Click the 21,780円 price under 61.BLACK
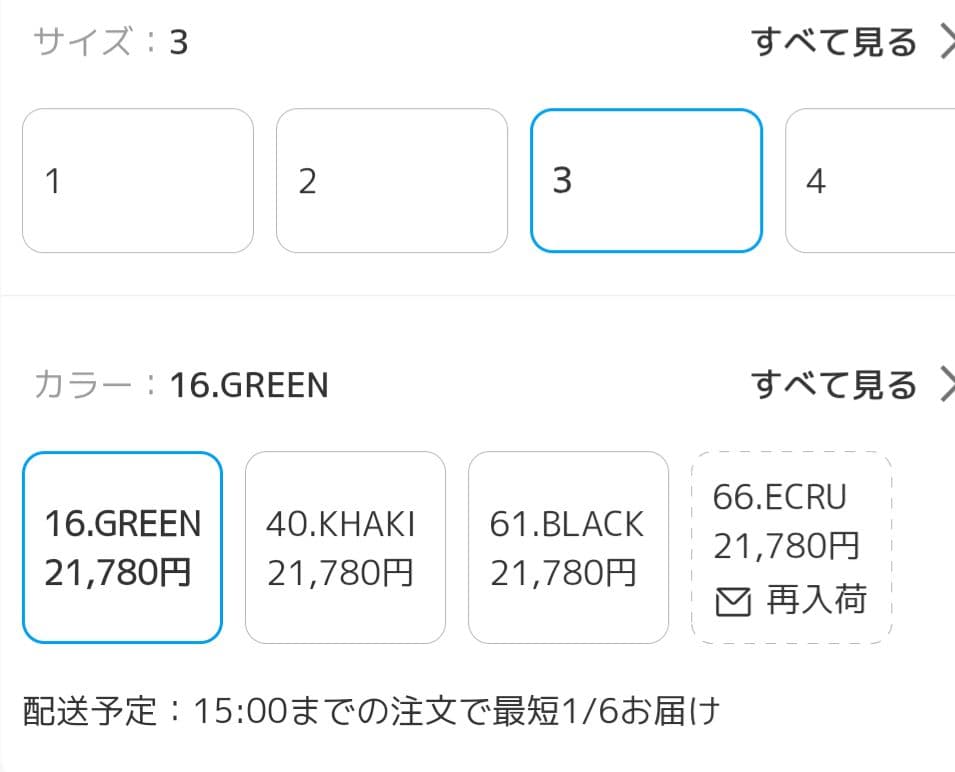This screenshot has width=955, height=772. point(563,573)
